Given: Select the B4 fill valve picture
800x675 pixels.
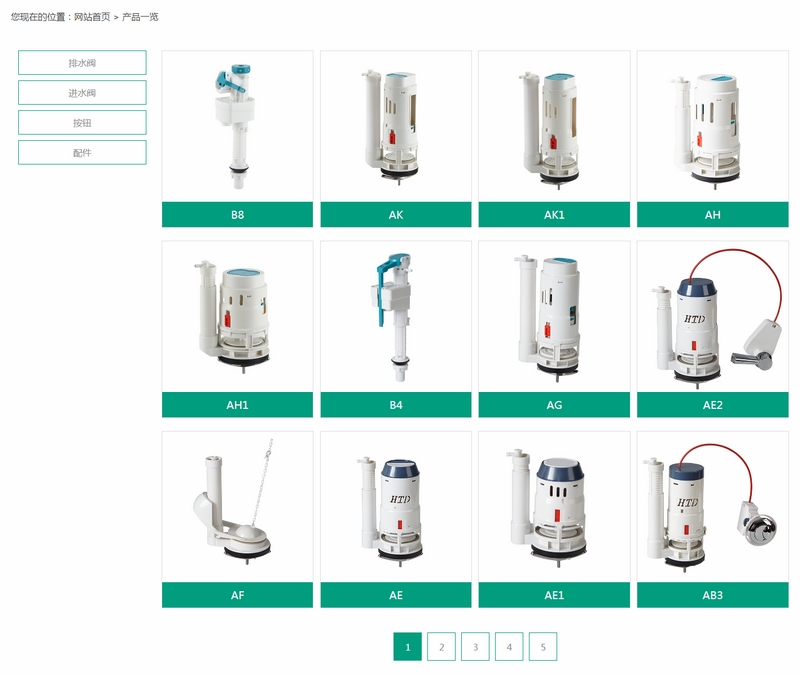Looking at the screenshot, I should (395, 316).
